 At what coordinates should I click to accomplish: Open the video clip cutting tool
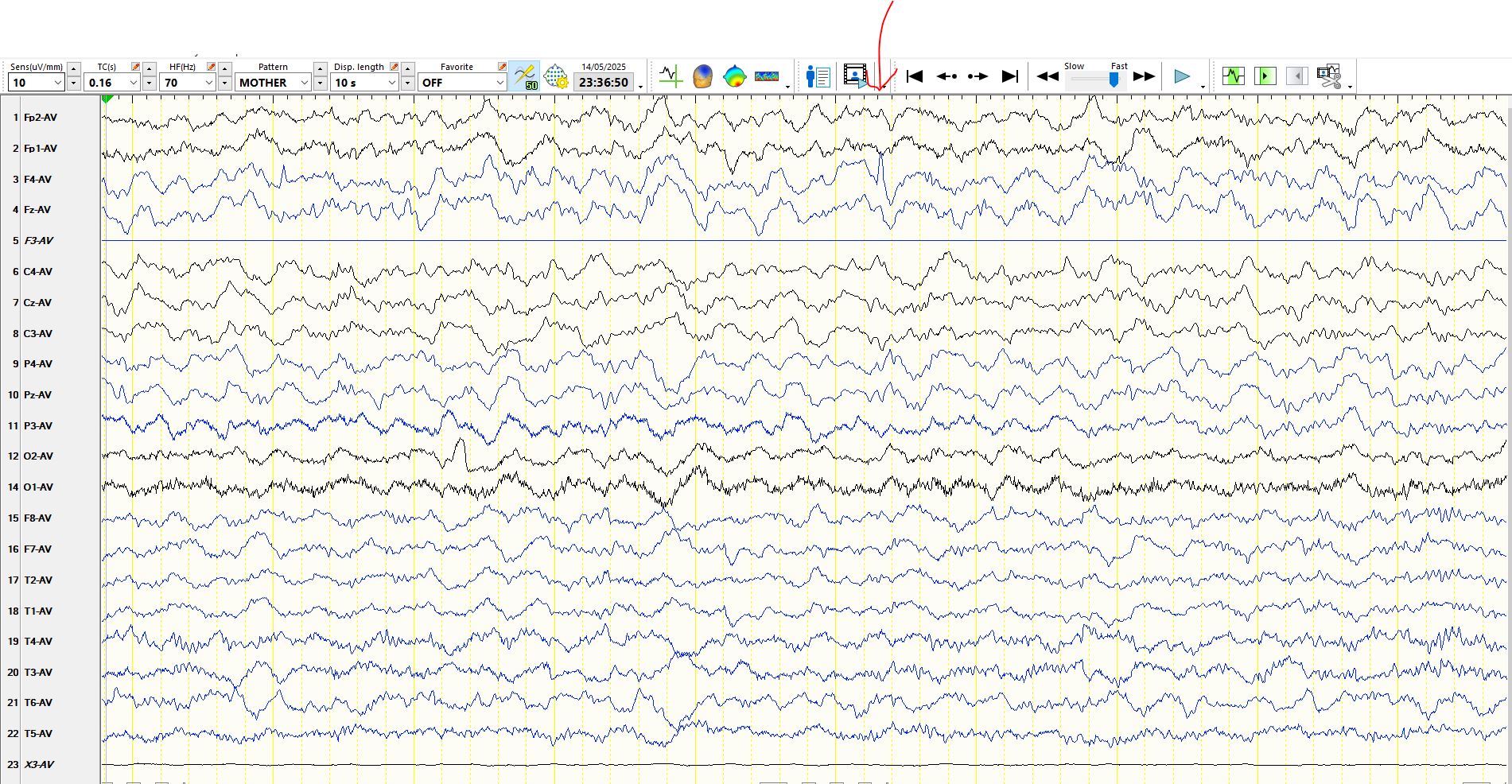1328,76
